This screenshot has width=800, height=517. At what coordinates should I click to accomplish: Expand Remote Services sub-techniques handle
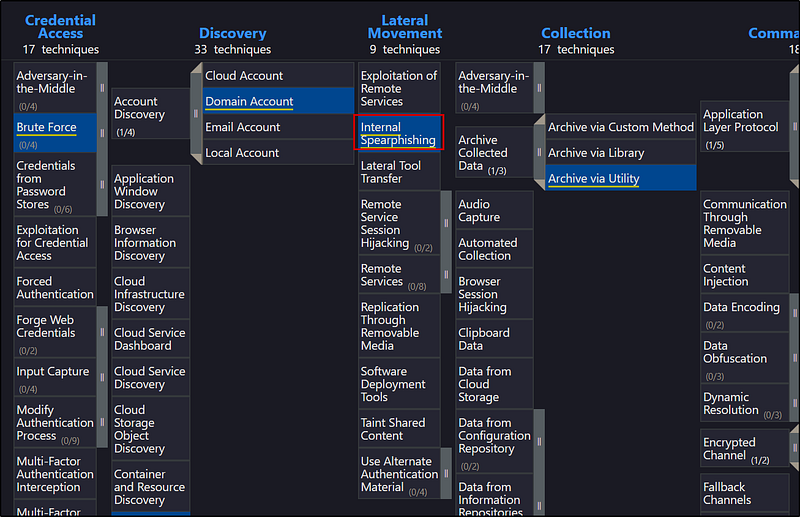coord(446,275)
